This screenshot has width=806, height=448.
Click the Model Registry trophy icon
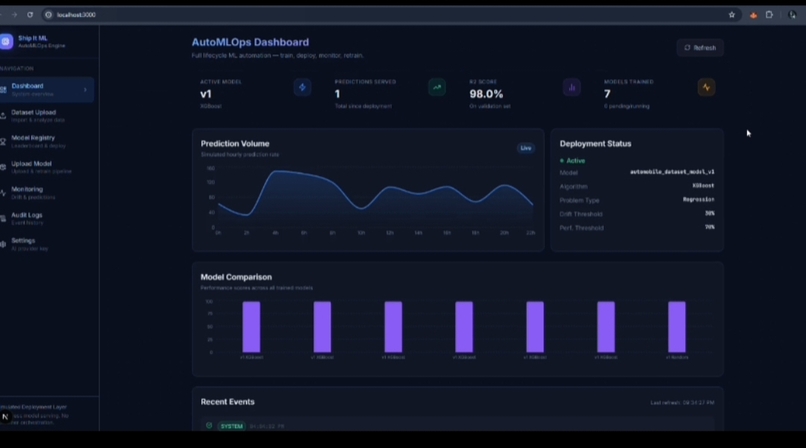pyautogui.click(x=3, y=141)
